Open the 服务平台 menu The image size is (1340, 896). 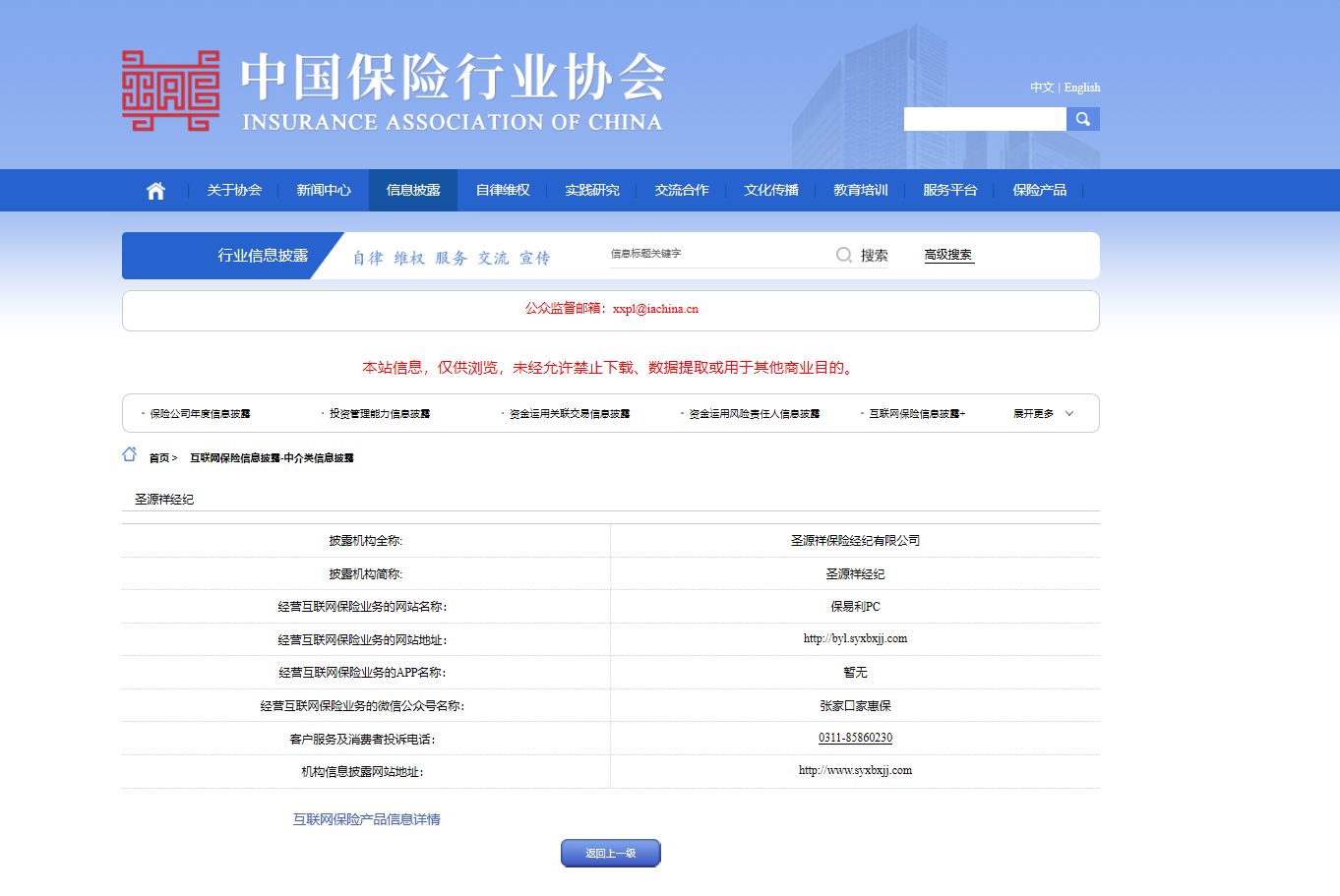pos(950,190)
